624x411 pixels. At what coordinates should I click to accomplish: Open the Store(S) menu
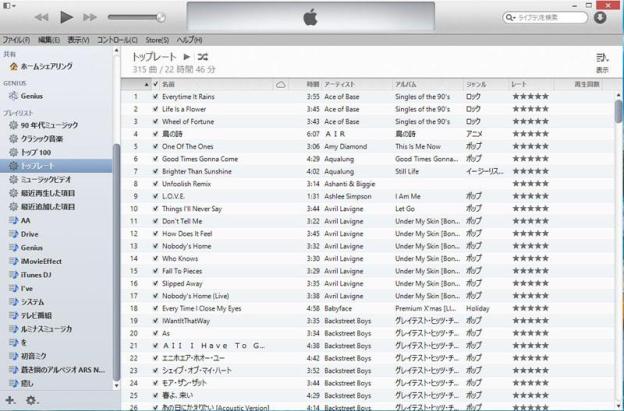[x=157, y=40]
